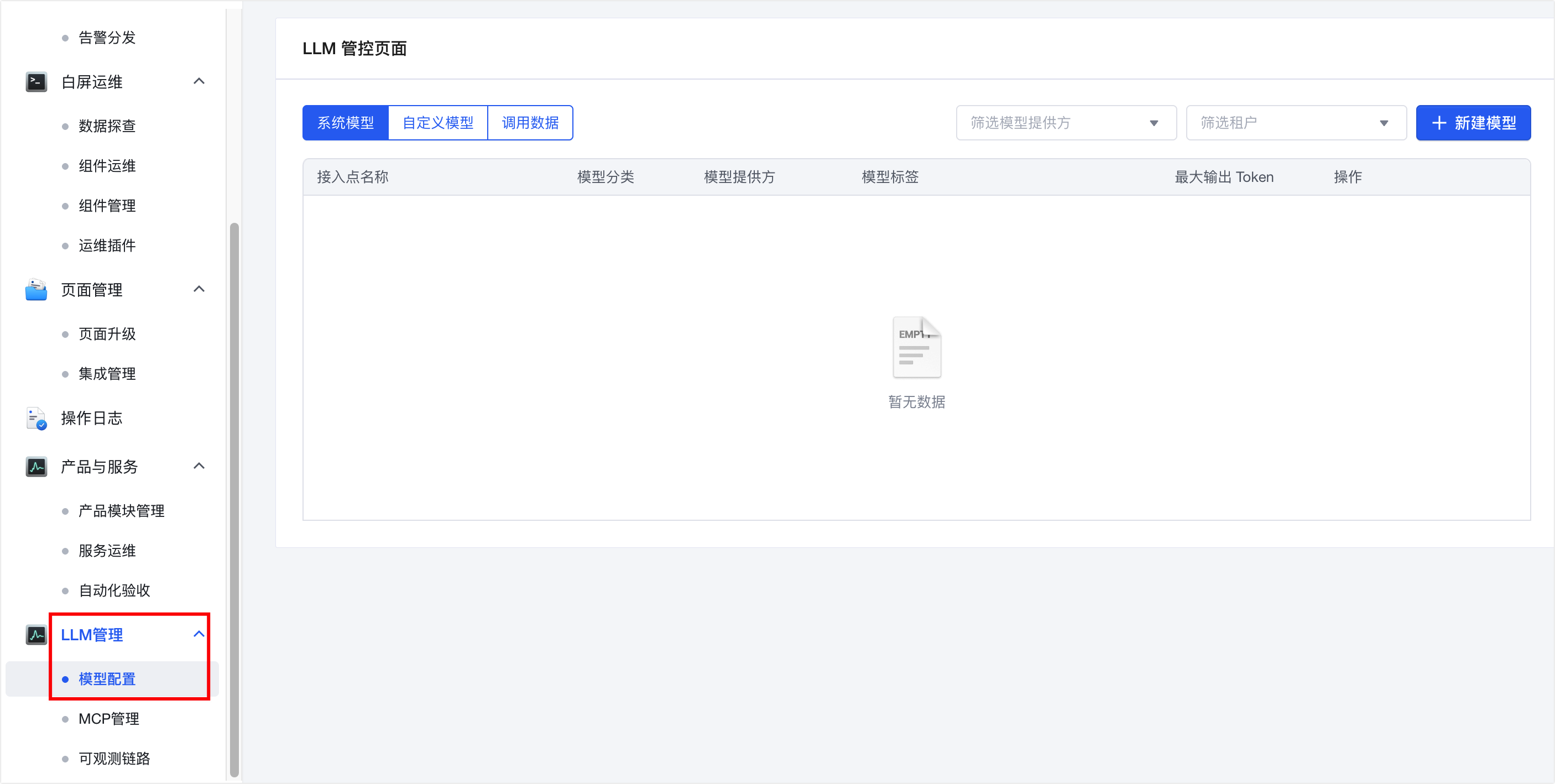The image size is (1555, 784).
Task: Click the folder icon beside 页面管理
Action: click(36, 290)
